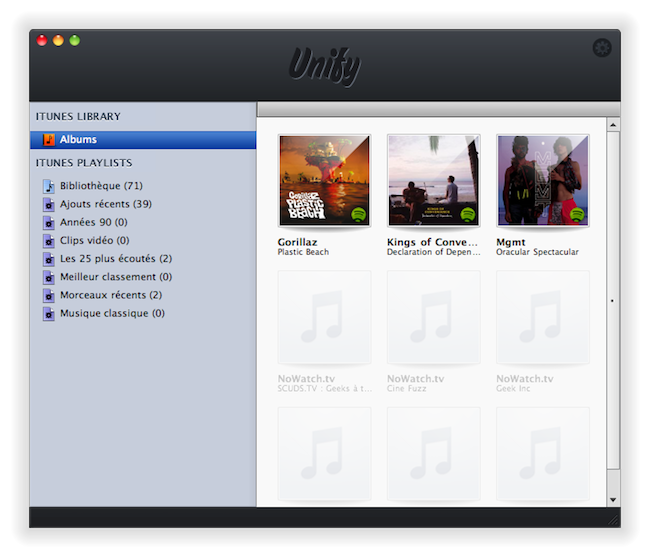Click the album grid scrollbar thumb
This screenshot has height=557, width=650.
[613, 301]
